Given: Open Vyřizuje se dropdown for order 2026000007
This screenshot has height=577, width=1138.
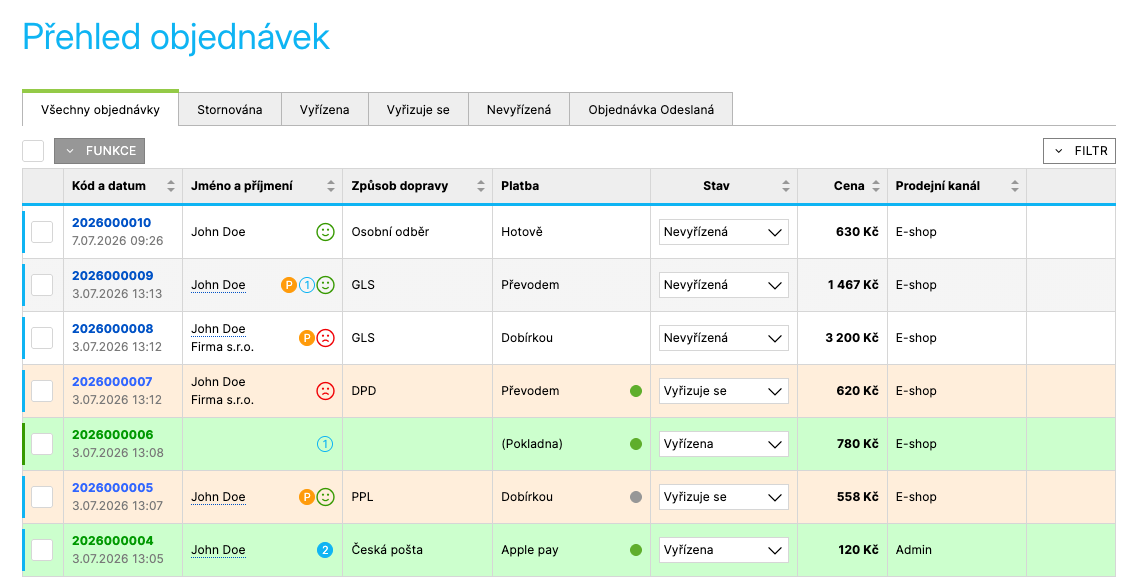Looking at the screenshot, I should click(724, 390).
